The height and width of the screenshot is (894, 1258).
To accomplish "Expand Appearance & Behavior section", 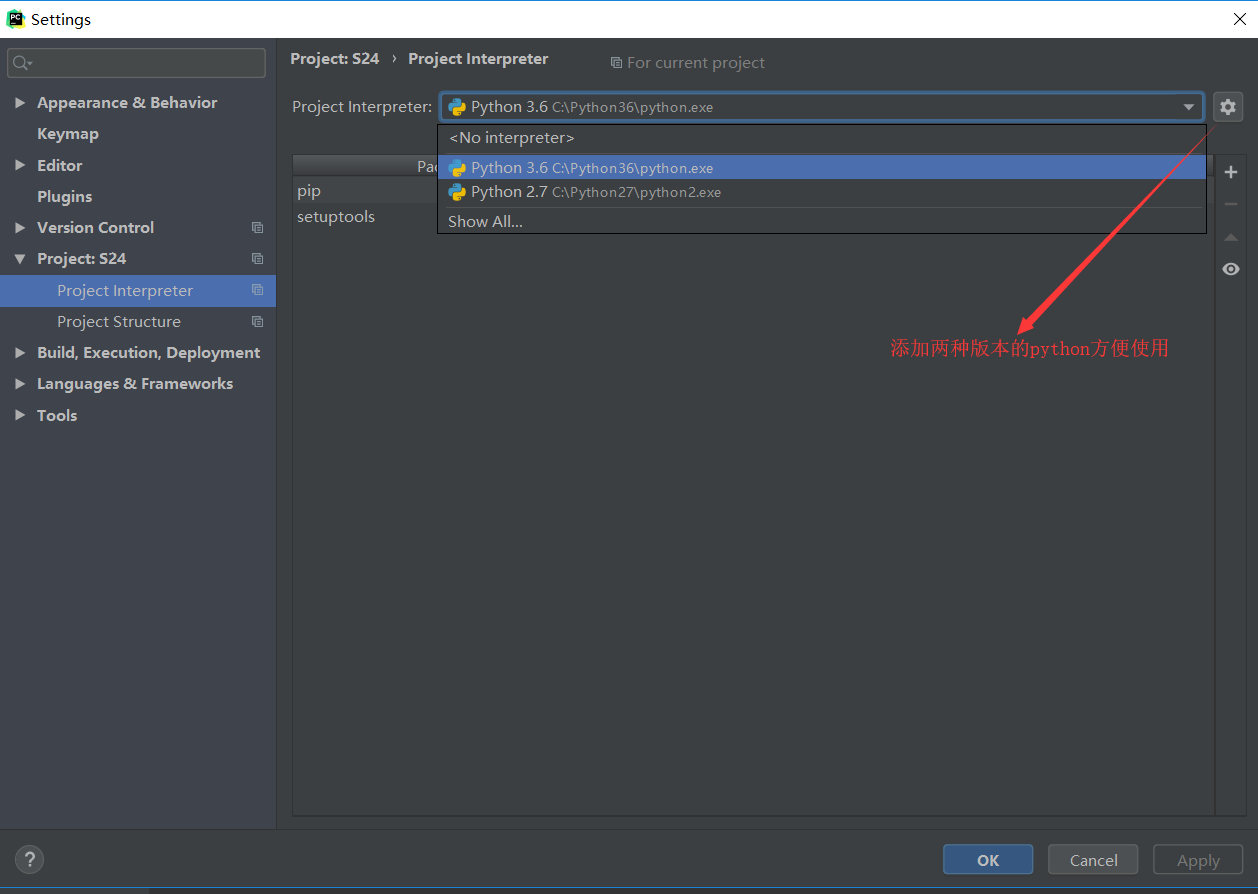I will [x=19, y=103].
